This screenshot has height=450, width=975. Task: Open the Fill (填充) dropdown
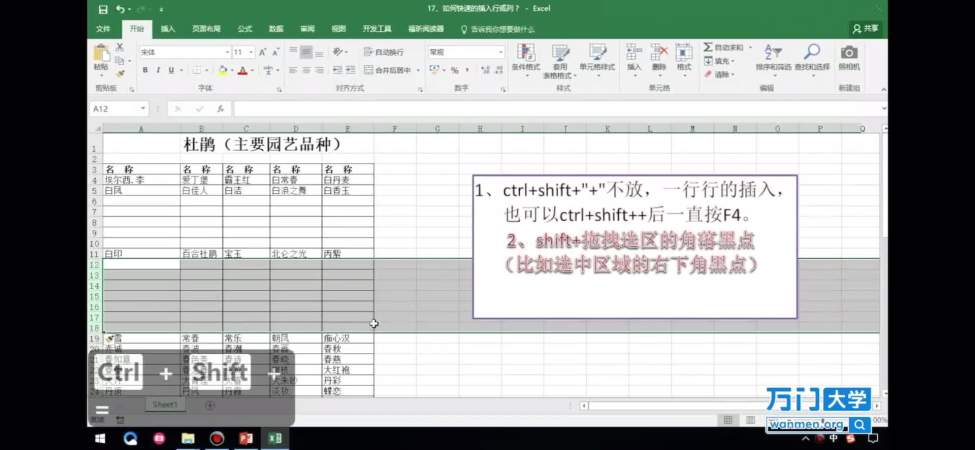(719, 61)
